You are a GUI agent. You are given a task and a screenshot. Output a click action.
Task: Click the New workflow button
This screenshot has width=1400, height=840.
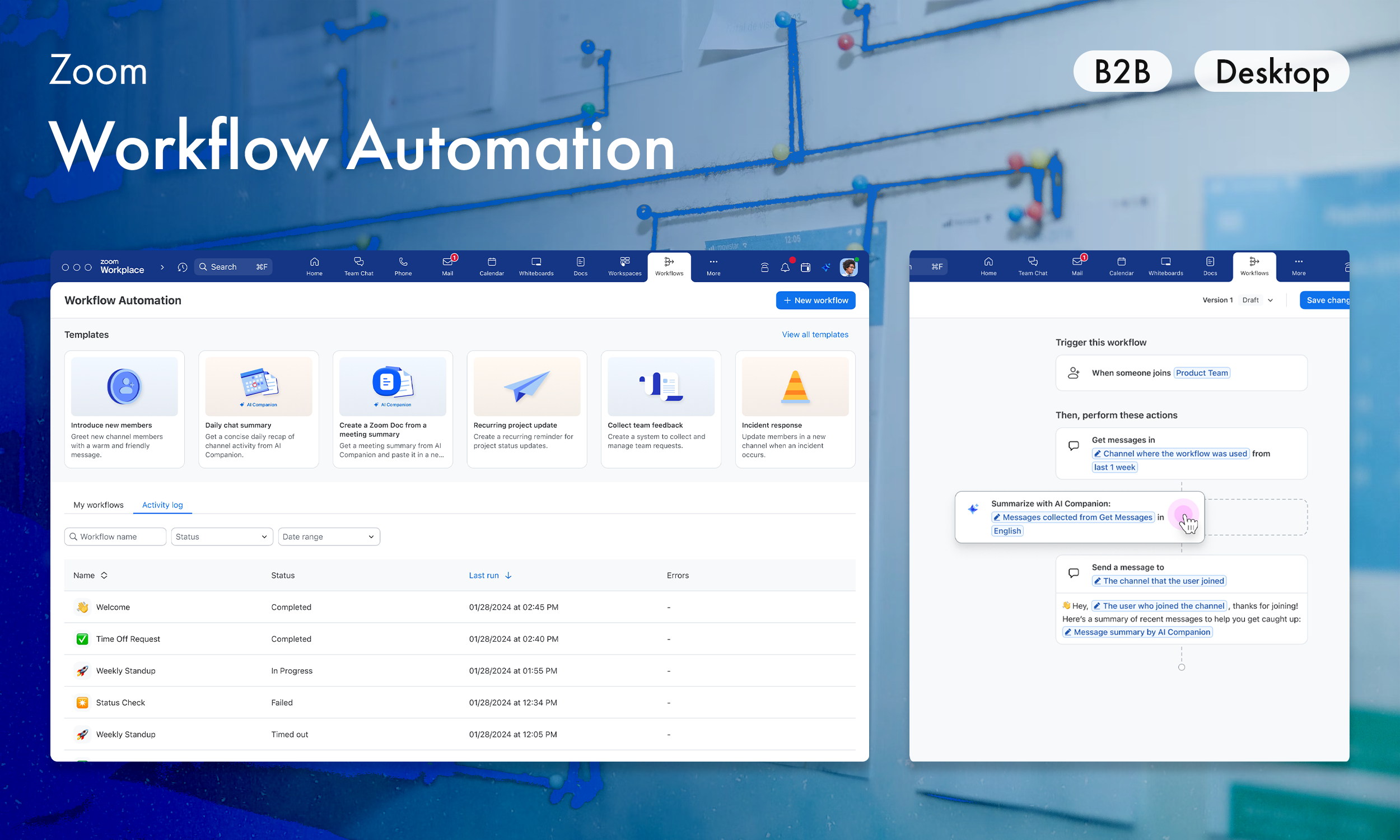point(815,300)
